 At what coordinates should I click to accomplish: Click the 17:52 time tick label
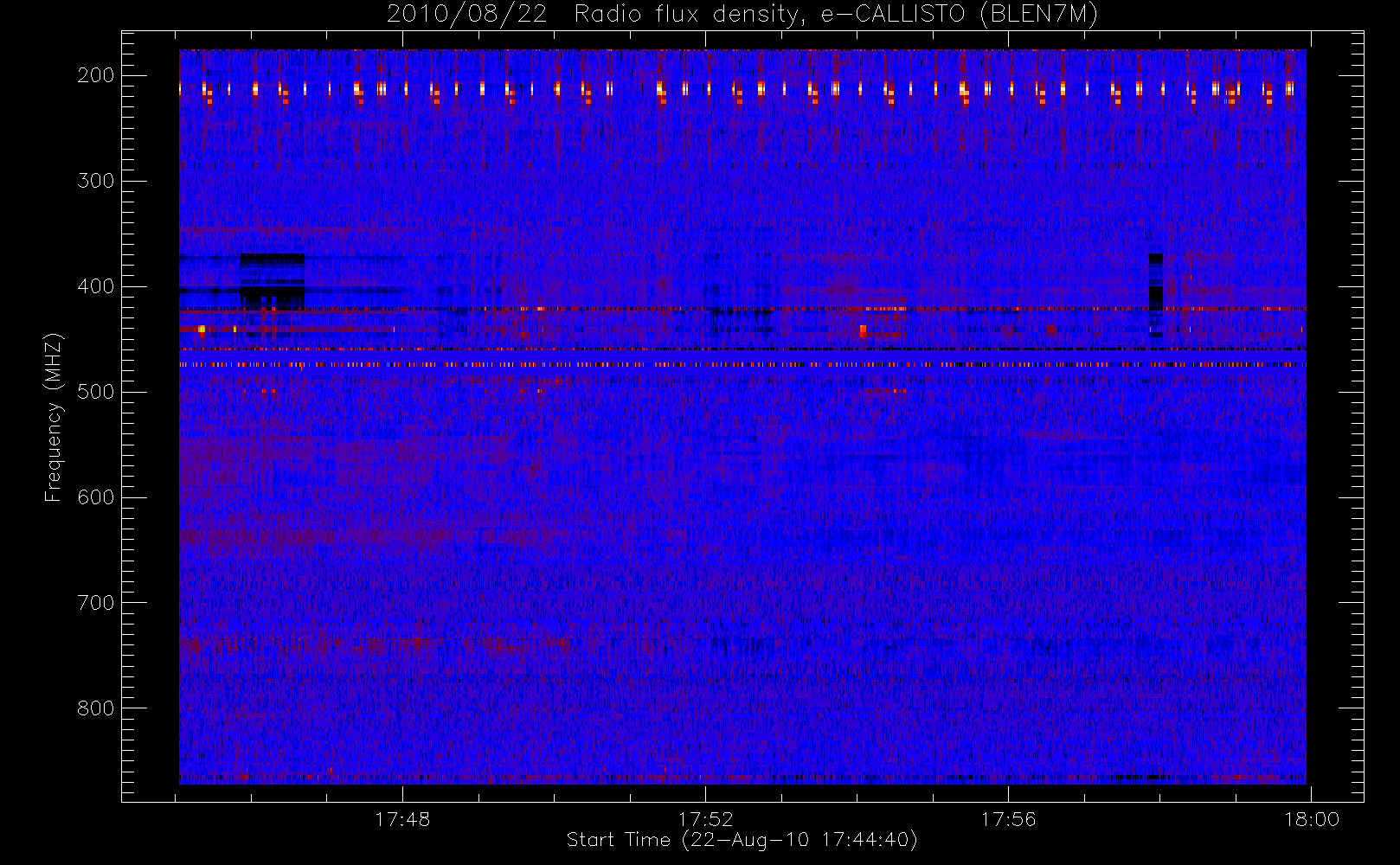705,819
